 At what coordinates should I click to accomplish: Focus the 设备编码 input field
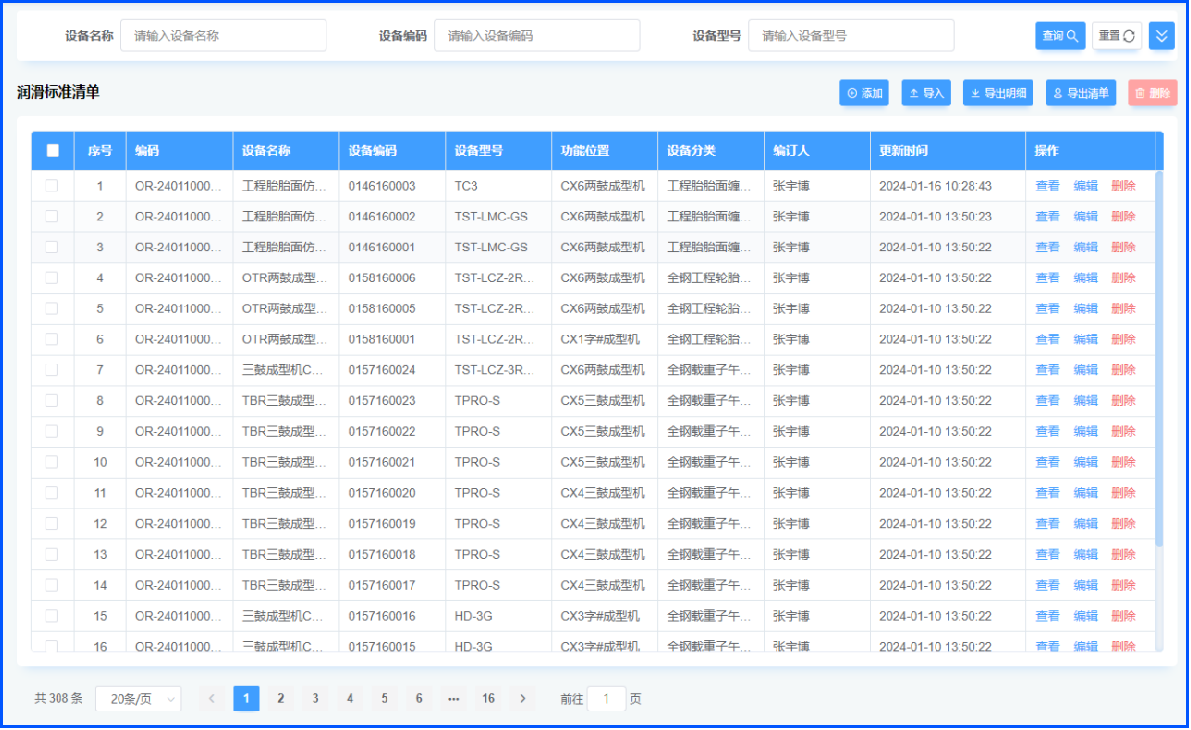coord(537,36)
